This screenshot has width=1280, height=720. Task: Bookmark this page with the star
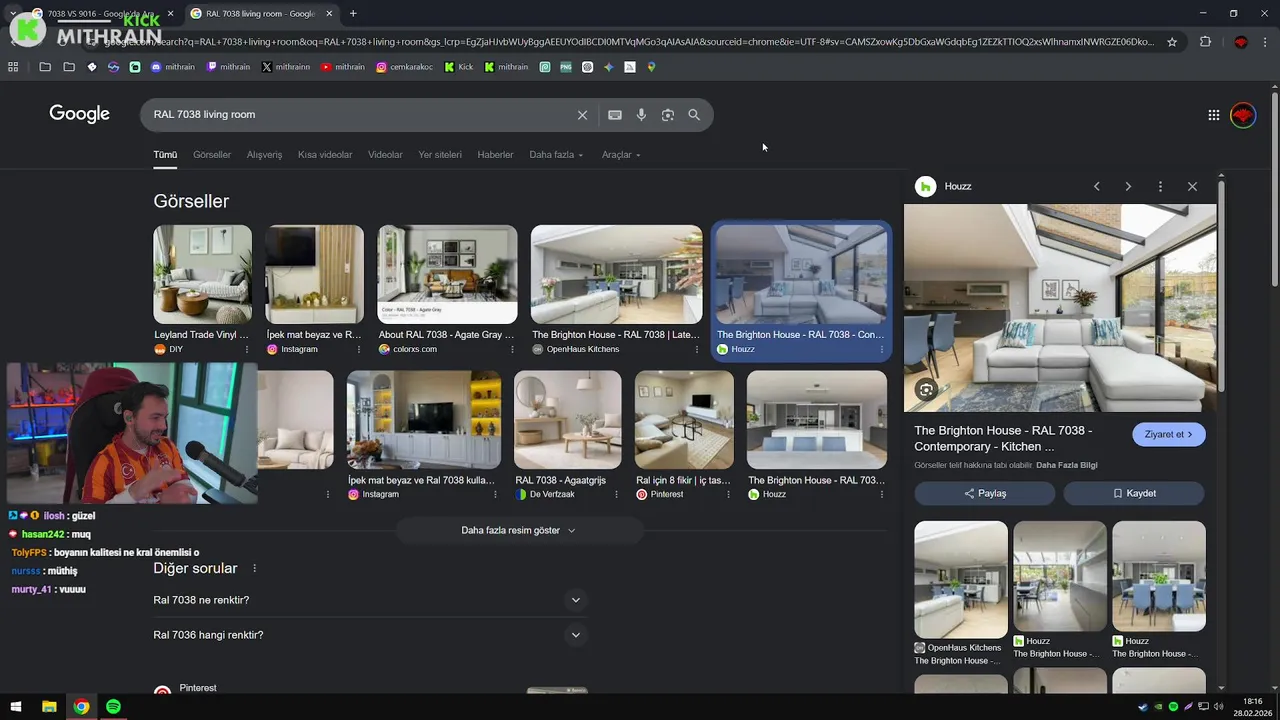[x=1172, y=42]
